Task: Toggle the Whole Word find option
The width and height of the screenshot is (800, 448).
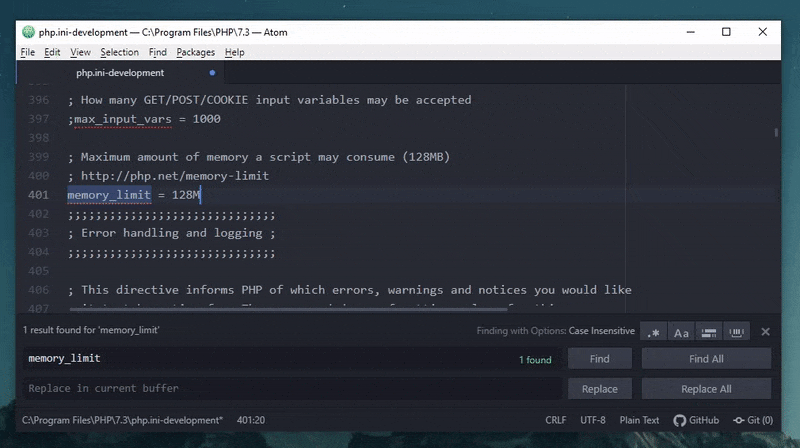Action: click(736, 333)
